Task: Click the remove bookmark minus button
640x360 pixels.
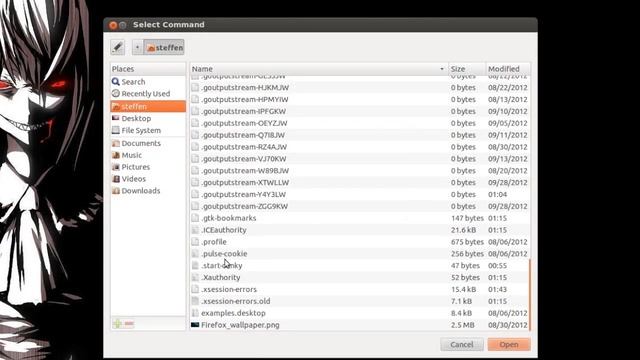Action: click(129, 324)
